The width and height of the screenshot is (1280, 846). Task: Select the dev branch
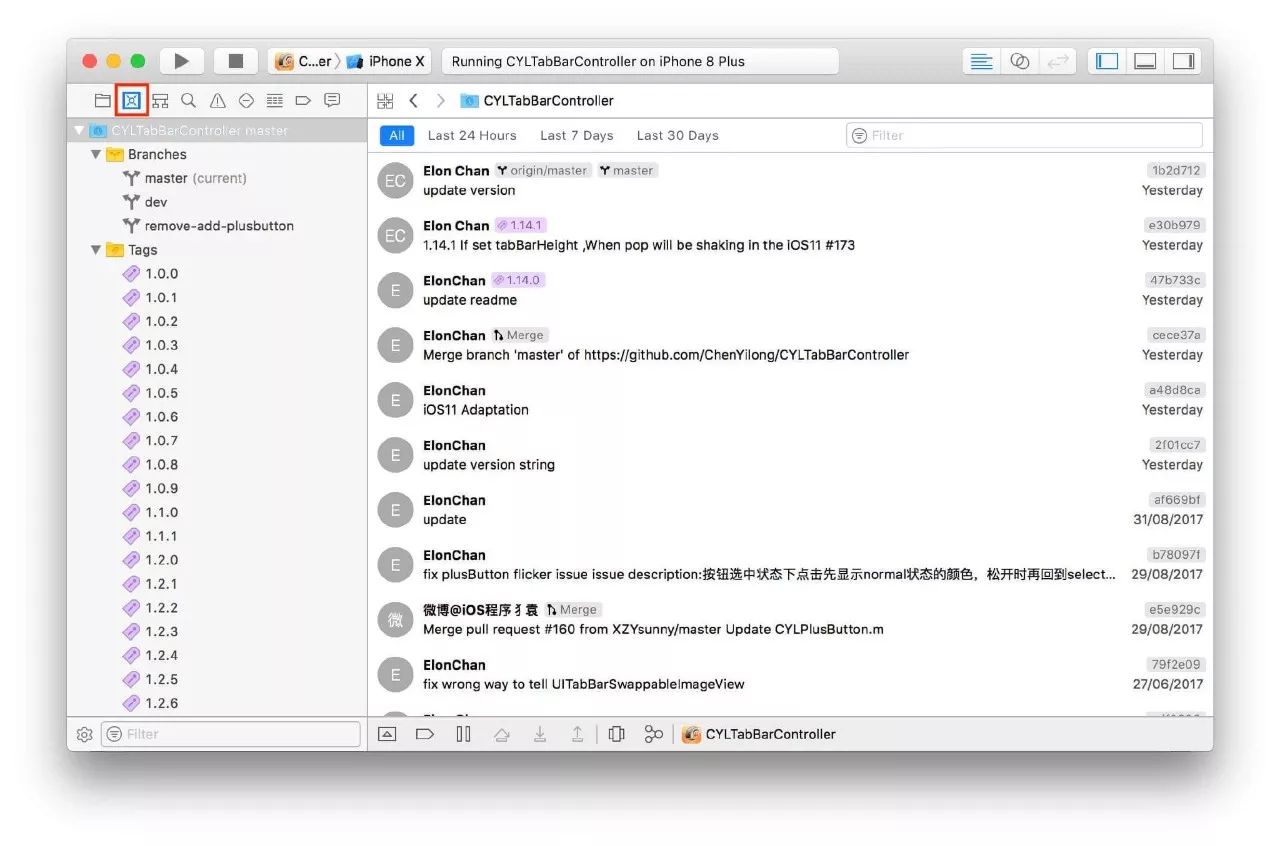[217, 202]
